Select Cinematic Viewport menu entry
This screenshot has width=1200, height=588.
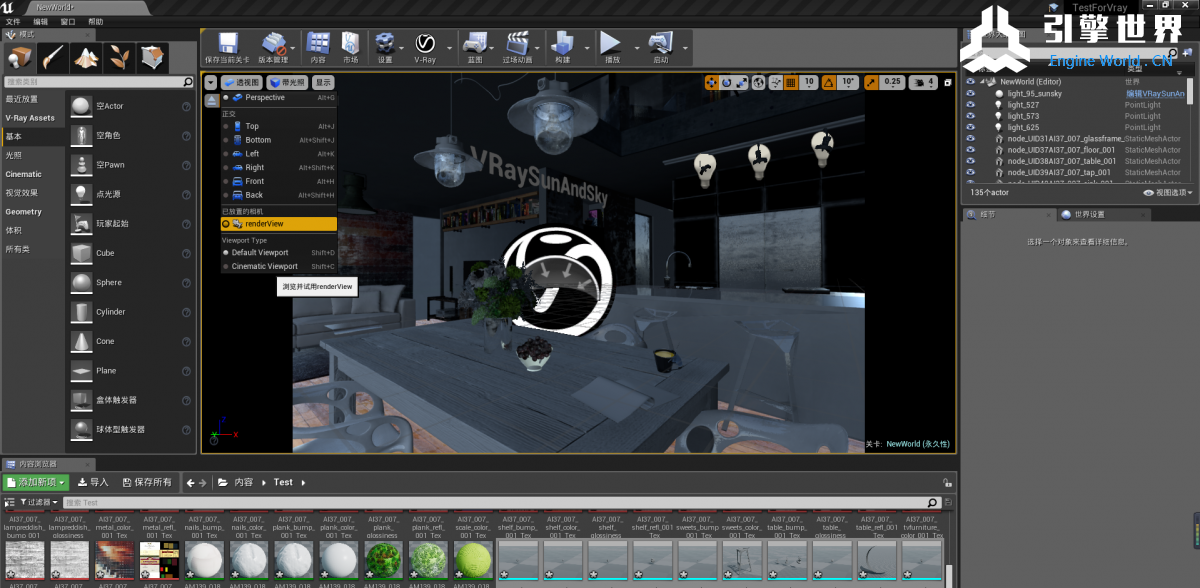pyautogui.click(x=279, y=266)
